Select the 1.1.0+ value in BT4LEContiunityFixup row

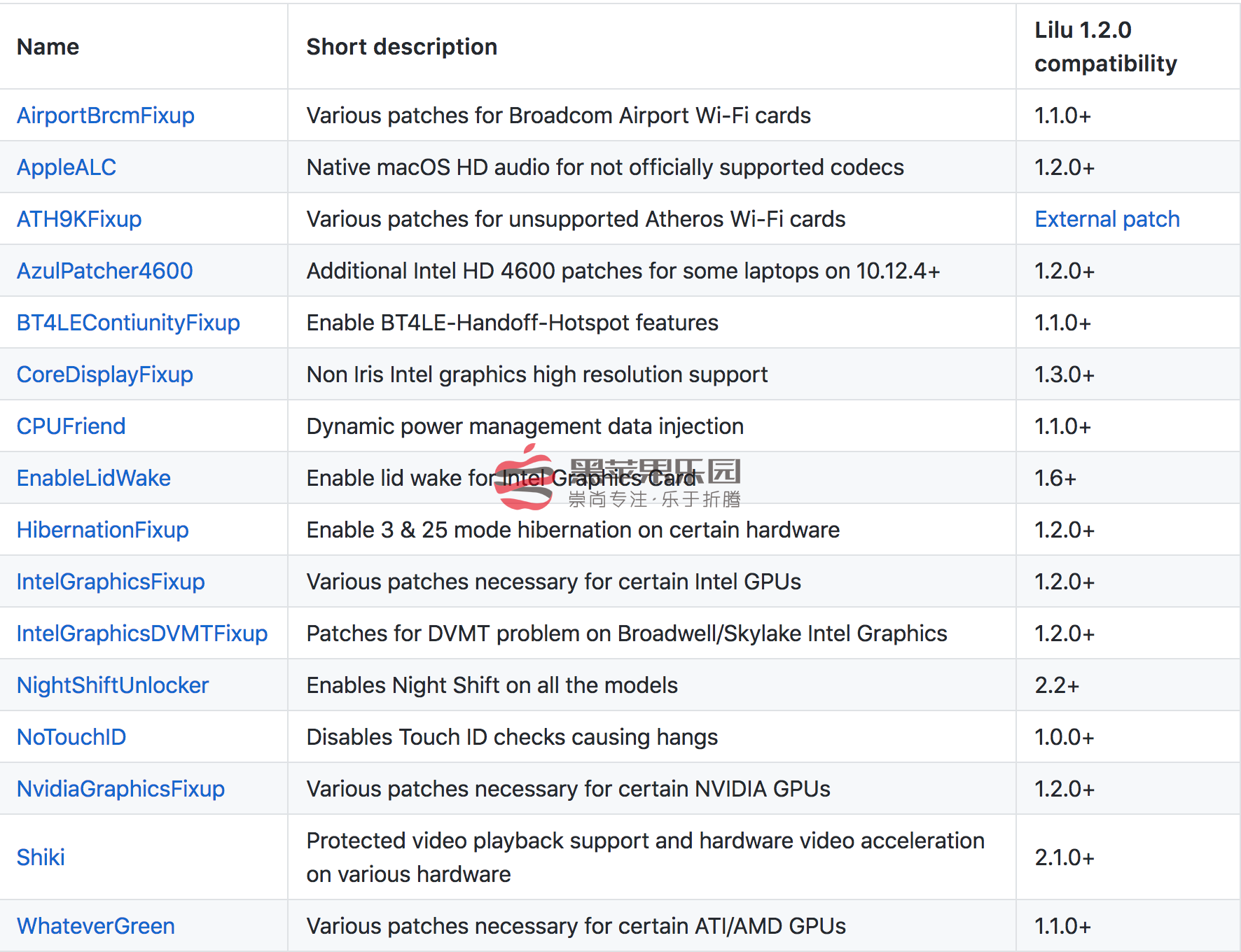1063,323
